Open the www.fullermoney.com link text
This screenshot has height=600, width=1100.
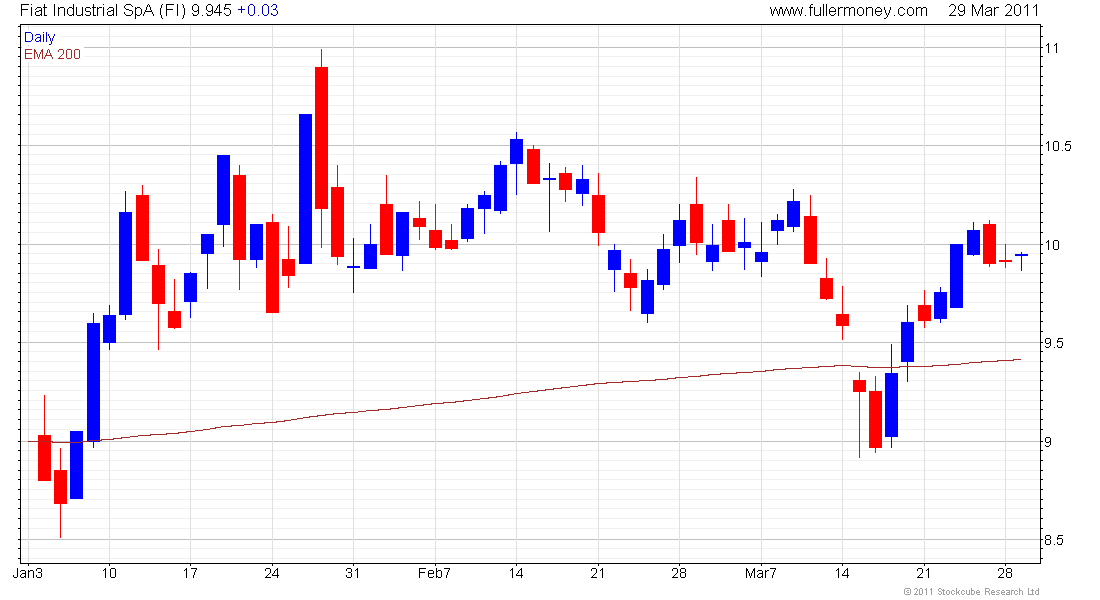coord(848,11)
